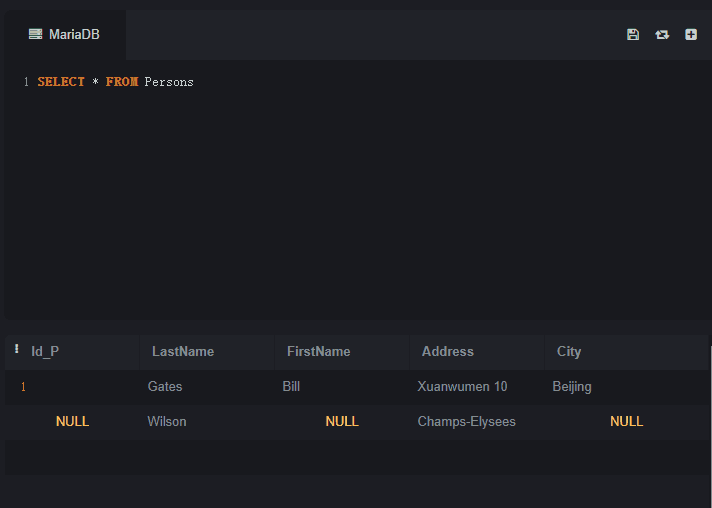Select the Xuanwumen 10 address cell
Image resolution: width=712 pixels, height=508 pixels.
pos(462,386)
